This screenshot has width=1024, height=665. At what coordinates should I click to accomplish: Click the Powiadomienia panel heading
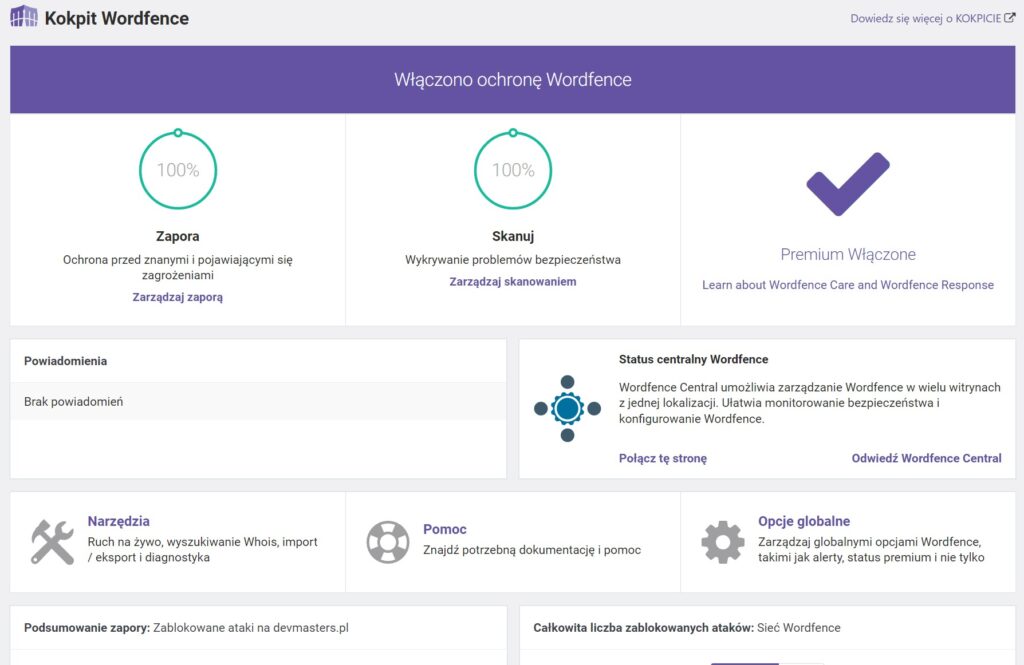coord(65,361)
